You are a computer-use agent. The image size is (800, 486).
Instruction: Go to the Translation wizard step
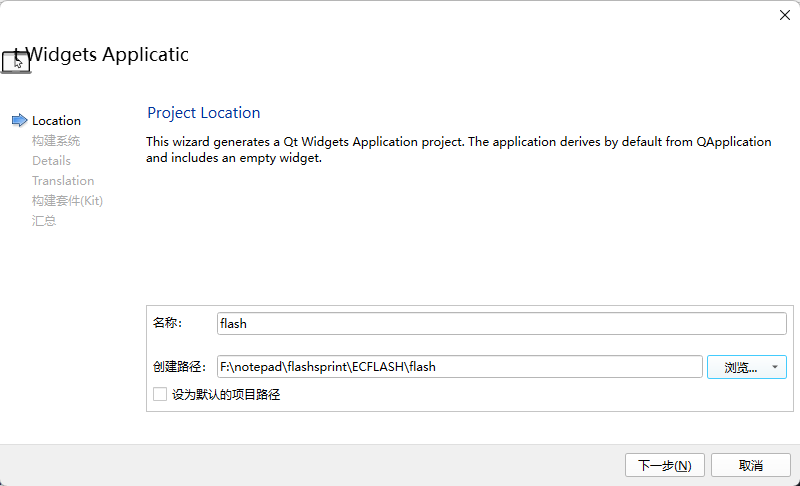63,181
